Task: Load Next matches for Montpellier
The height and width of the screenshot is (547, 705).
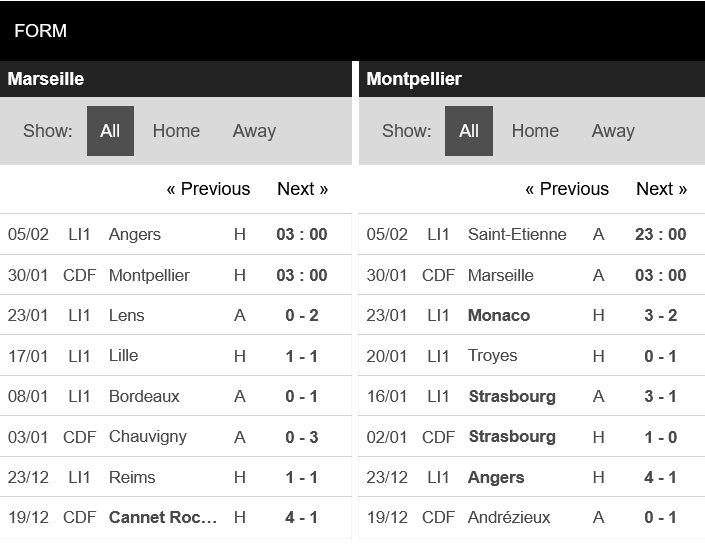Action: click(661, 189)
